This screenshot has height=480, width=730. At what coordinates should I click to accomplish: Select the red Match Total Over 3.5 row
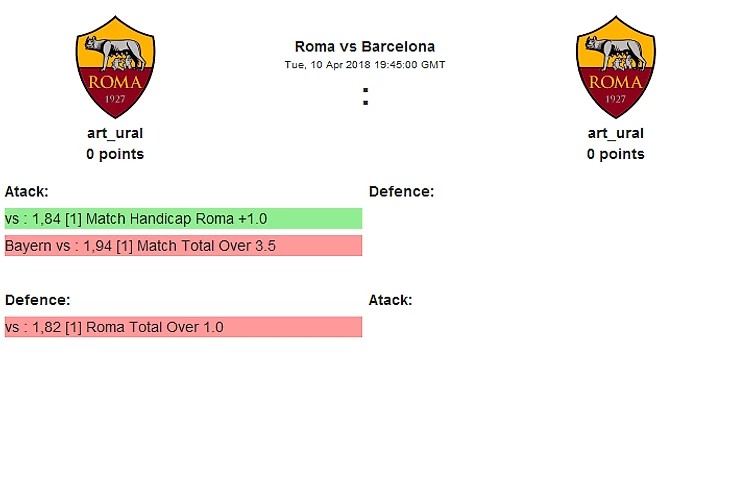[x=183, y=246]
